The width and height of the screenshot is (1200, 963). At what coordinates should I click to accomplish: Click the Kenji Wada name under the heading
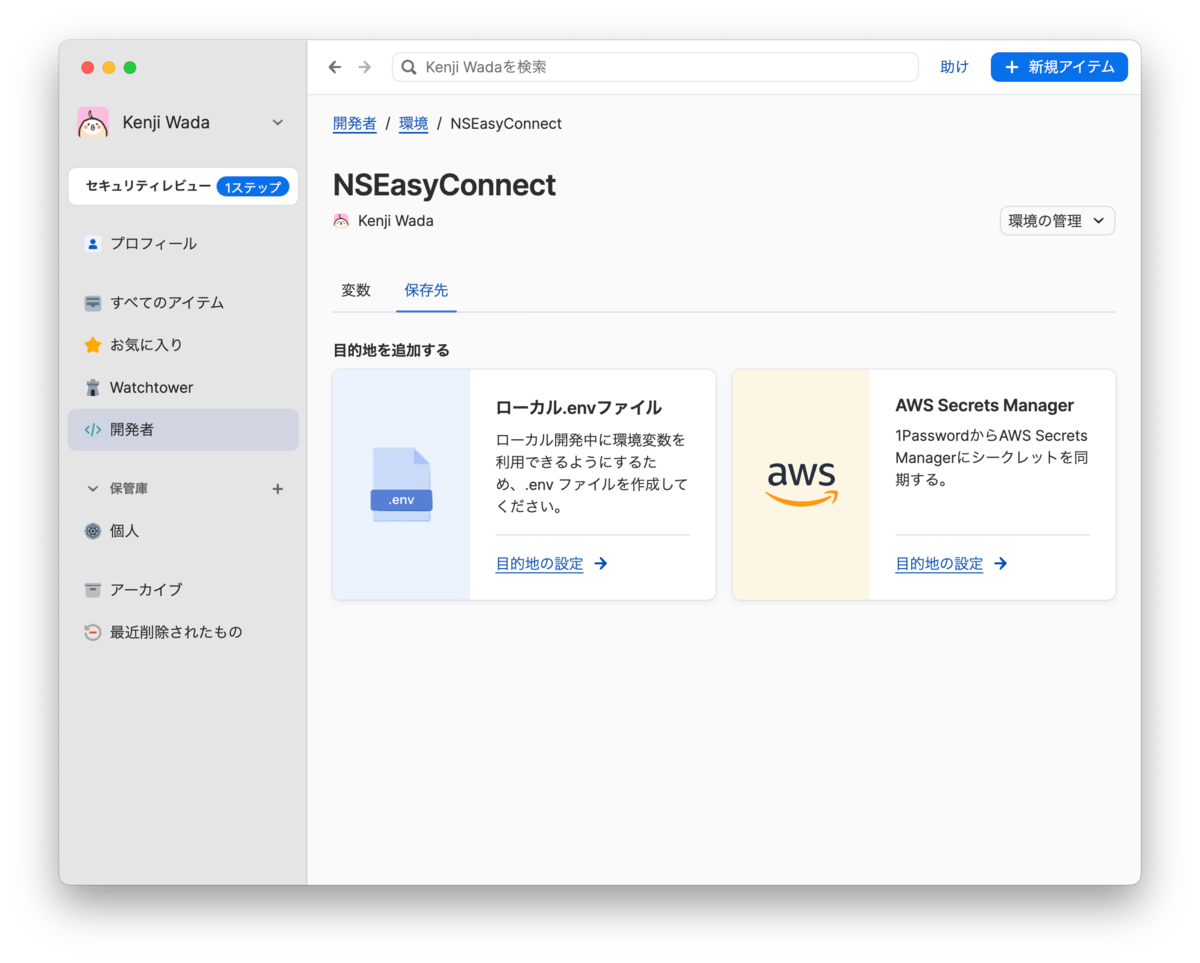pyautogui.click(x=396, y=221)
